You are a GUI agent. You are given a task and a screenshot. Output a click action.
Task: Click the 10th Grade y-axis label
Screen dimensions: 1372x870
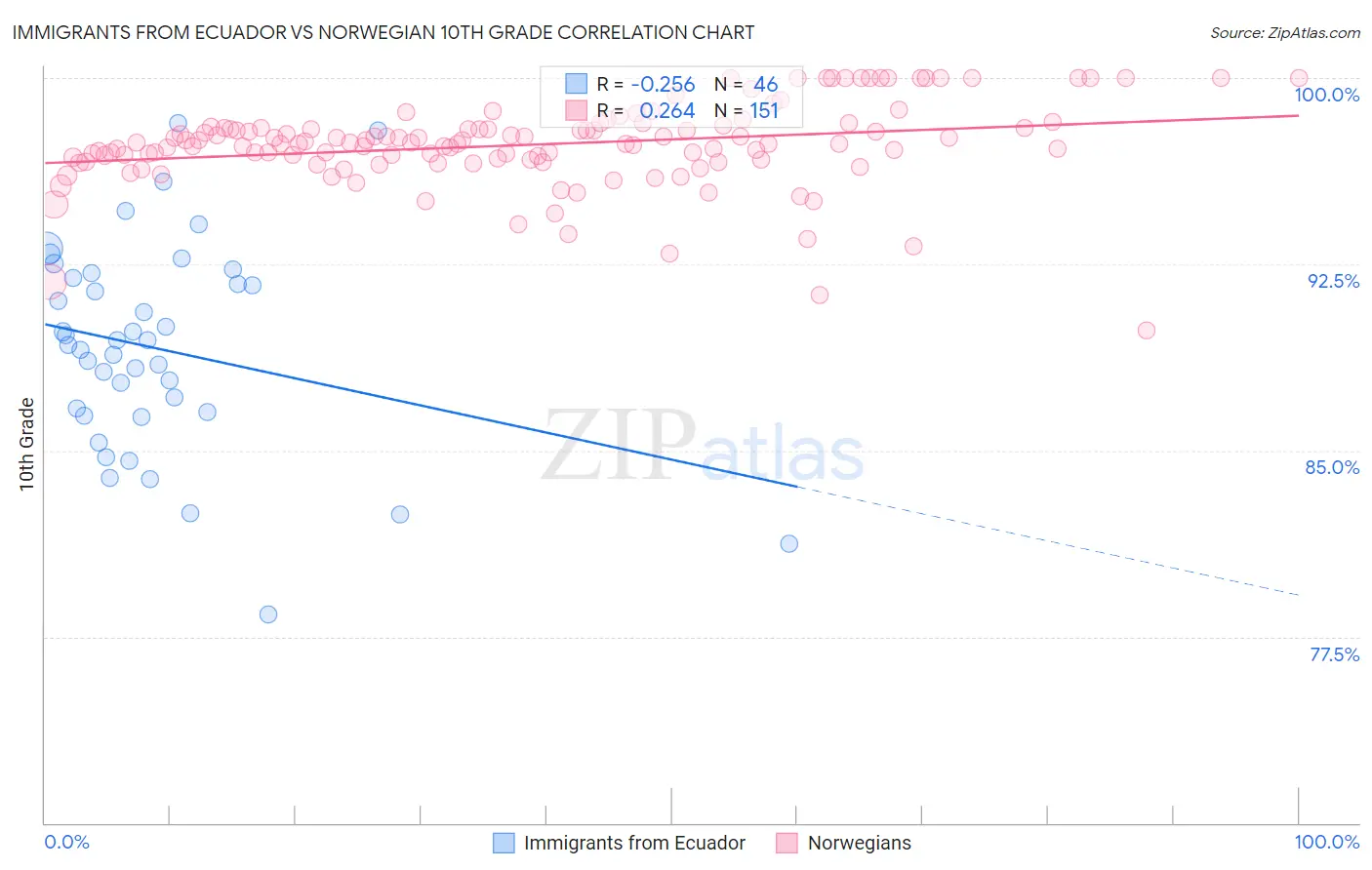pyautogui.click(x=26, y=444)
